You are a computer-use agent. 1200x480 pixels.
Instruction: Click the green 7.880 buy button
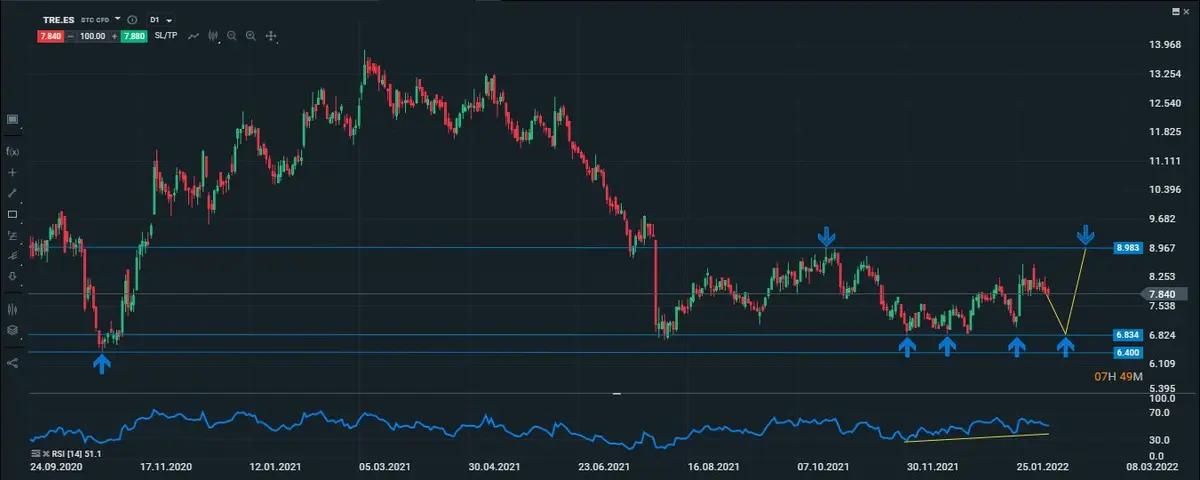point(134,36)
